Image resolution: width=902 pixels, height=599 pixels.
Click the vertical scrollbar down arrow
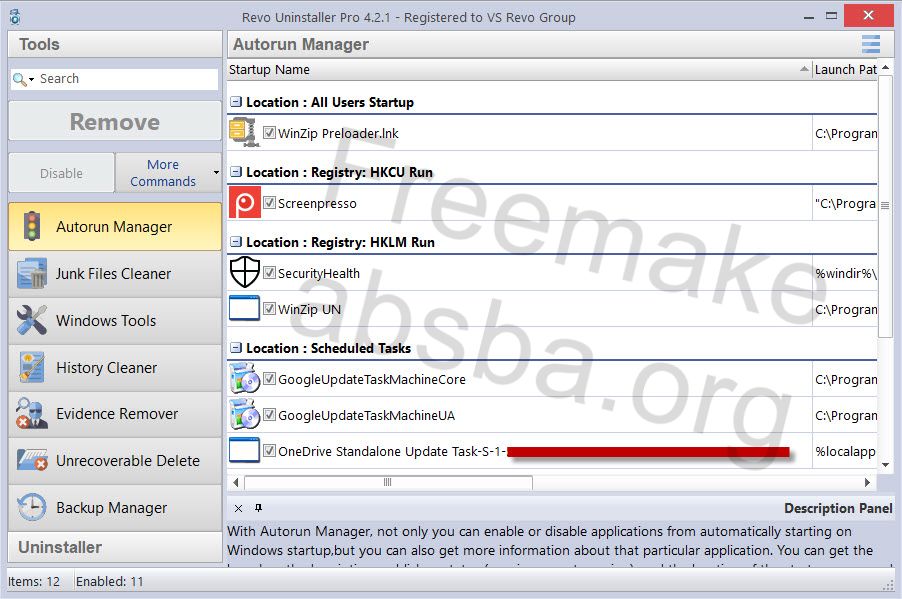885,464
